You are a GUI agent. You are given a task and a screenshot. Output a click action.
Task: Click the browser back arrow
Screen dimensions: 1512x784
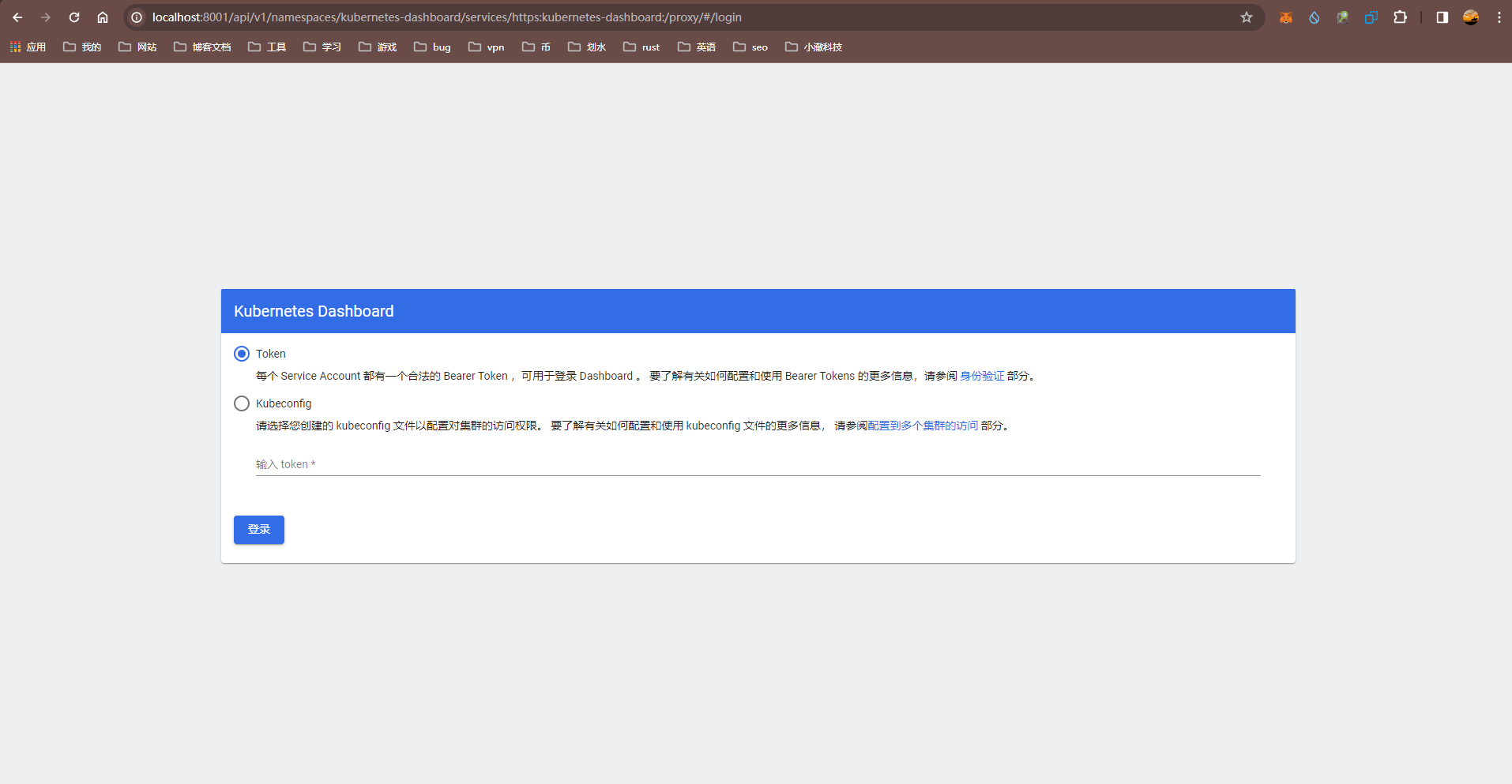tap(17, 17)
